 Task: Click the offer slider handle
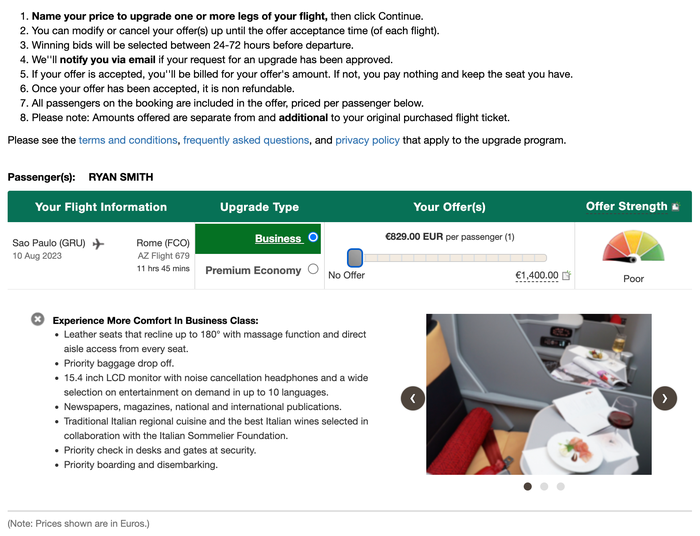tap(355, 258)
